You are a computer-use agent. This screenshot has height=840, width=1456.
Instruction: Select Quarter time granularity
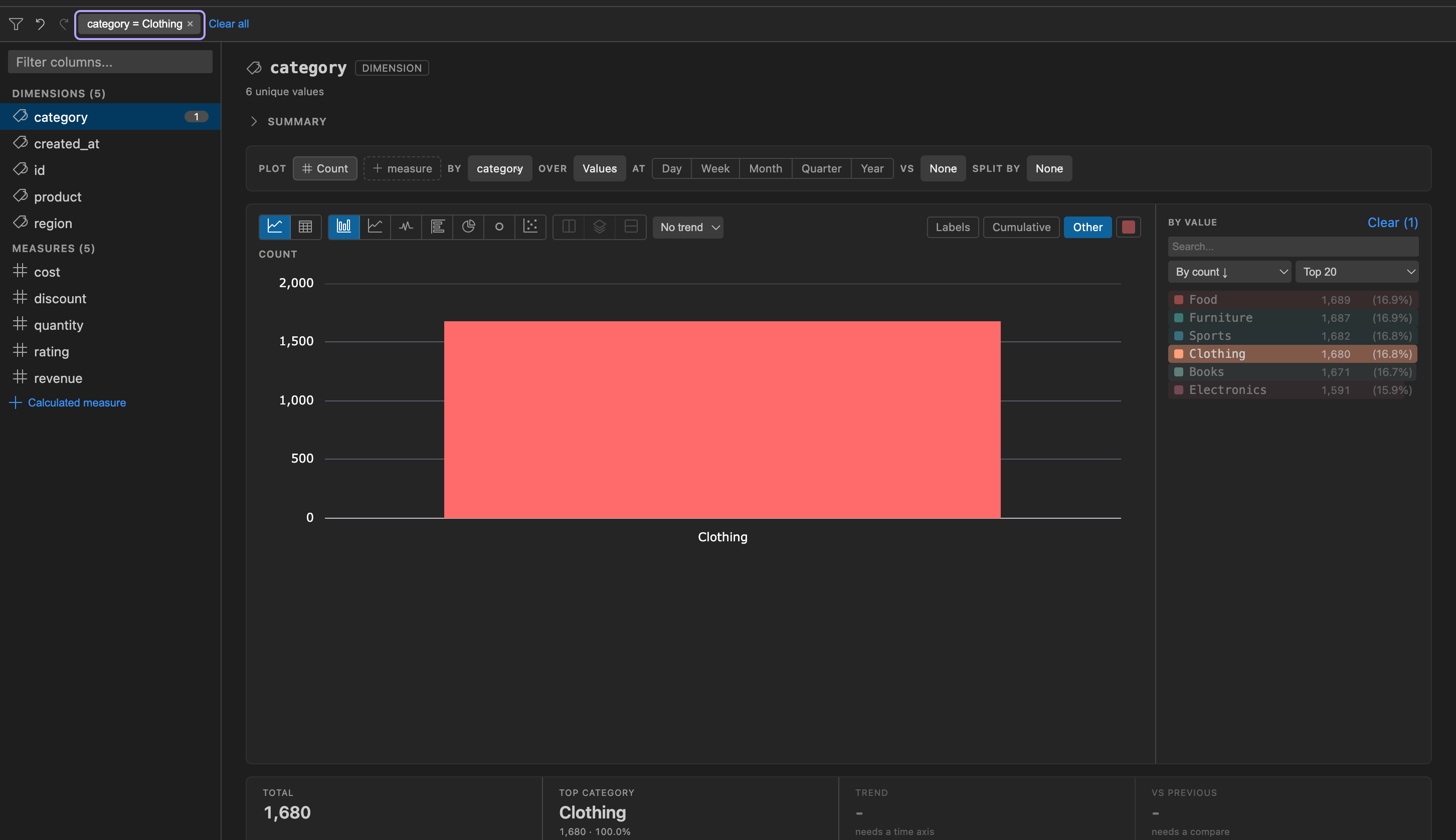pyautogui.click(x=822, y=168)
